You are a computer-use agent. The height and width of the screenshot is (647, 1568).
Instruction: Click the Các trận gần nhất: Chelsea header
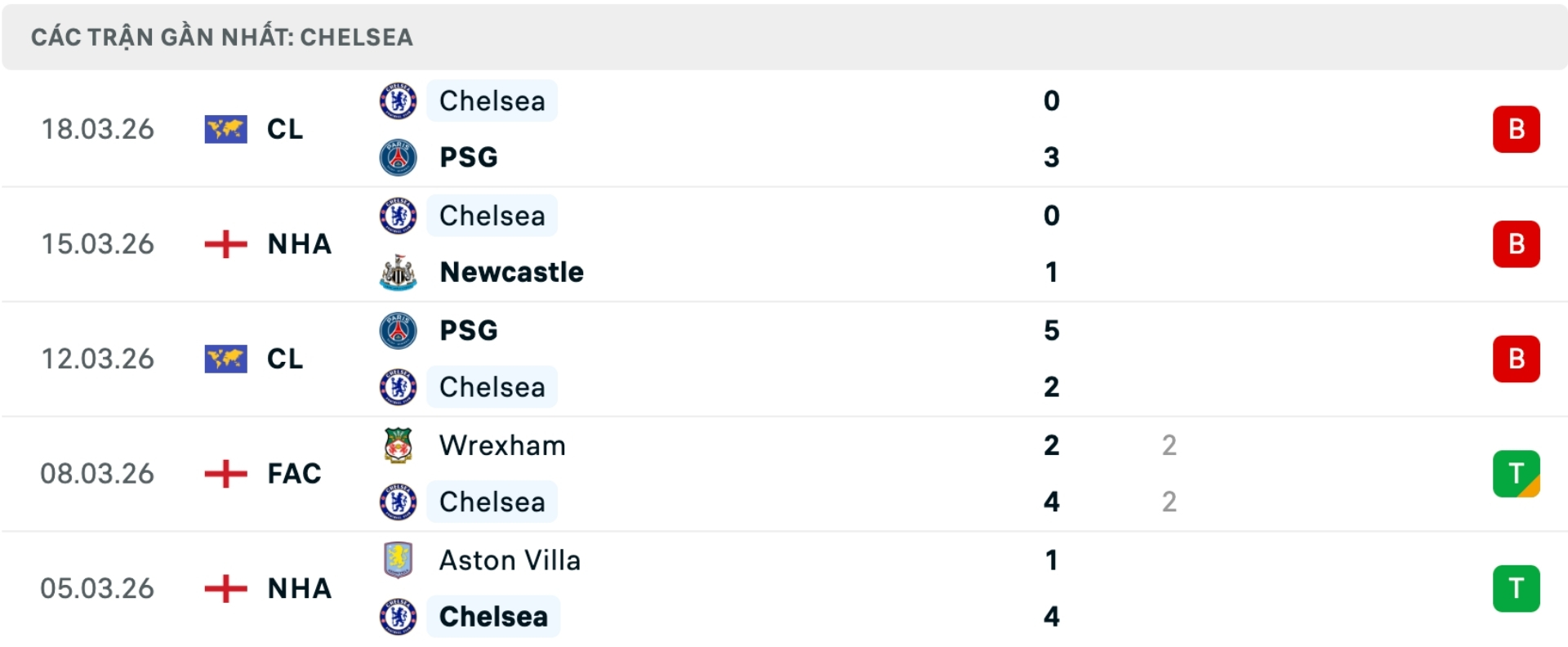click(x=222, y=38)
